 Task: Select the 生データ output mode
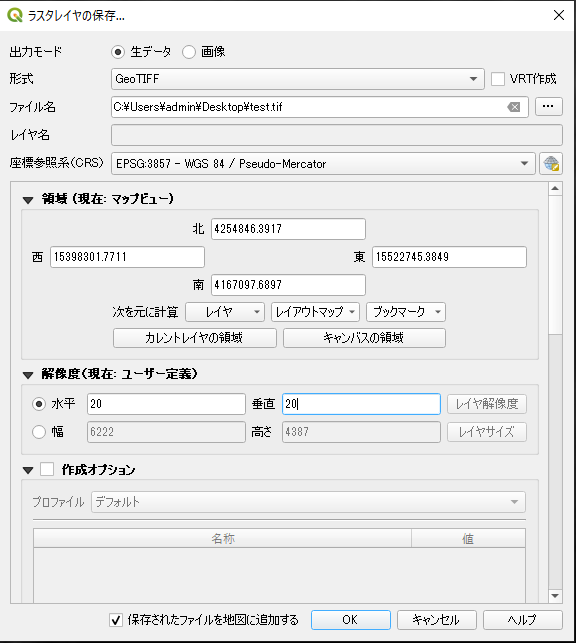[118, 52]
